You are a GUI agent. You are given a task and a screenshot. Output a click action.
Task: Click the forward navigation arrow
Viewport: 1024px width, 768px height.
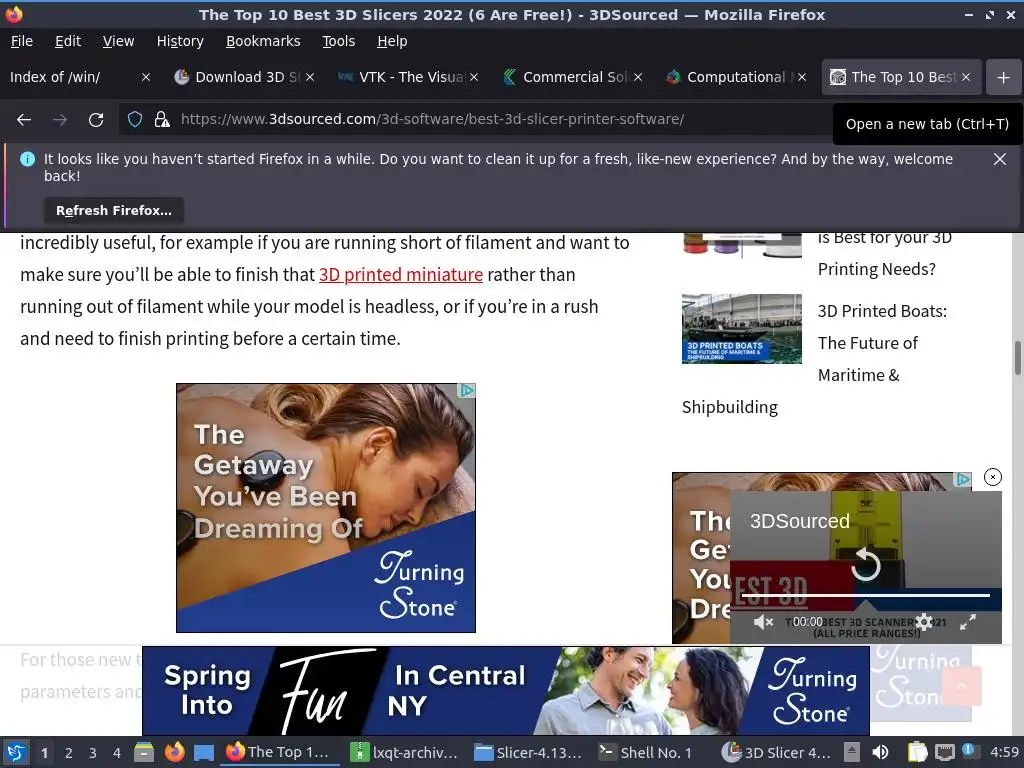pyautogui.click(x=59, y=120)
